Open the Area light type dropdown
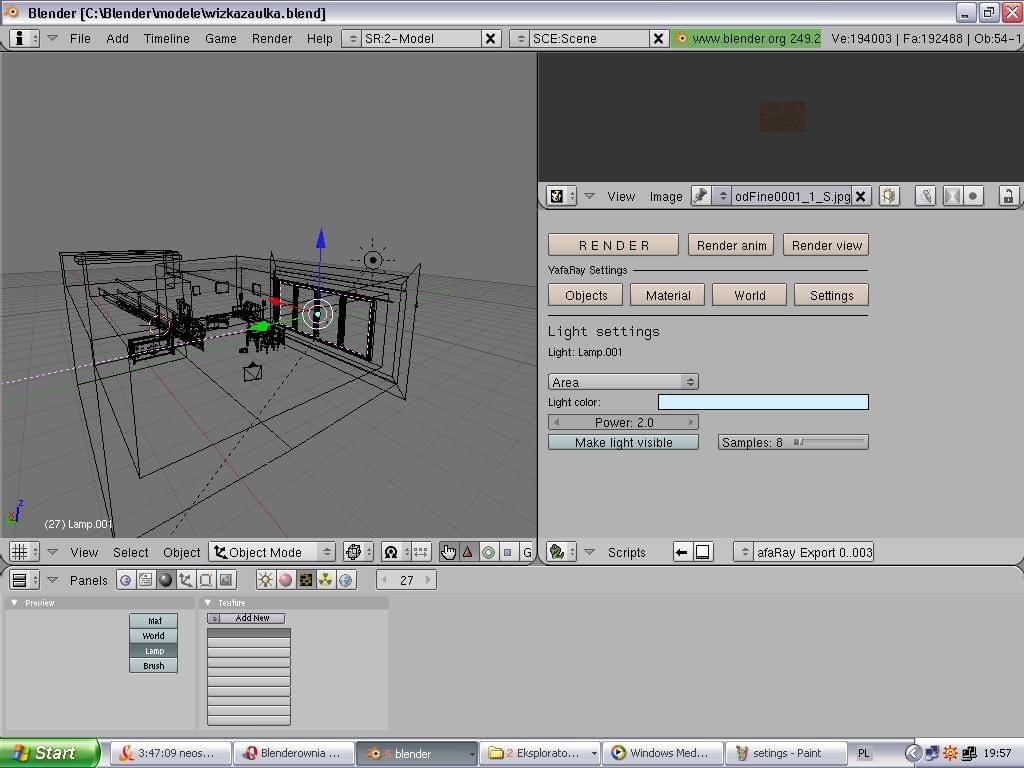This screenshot has width=1024, height=768. click(x=623, y=382)
